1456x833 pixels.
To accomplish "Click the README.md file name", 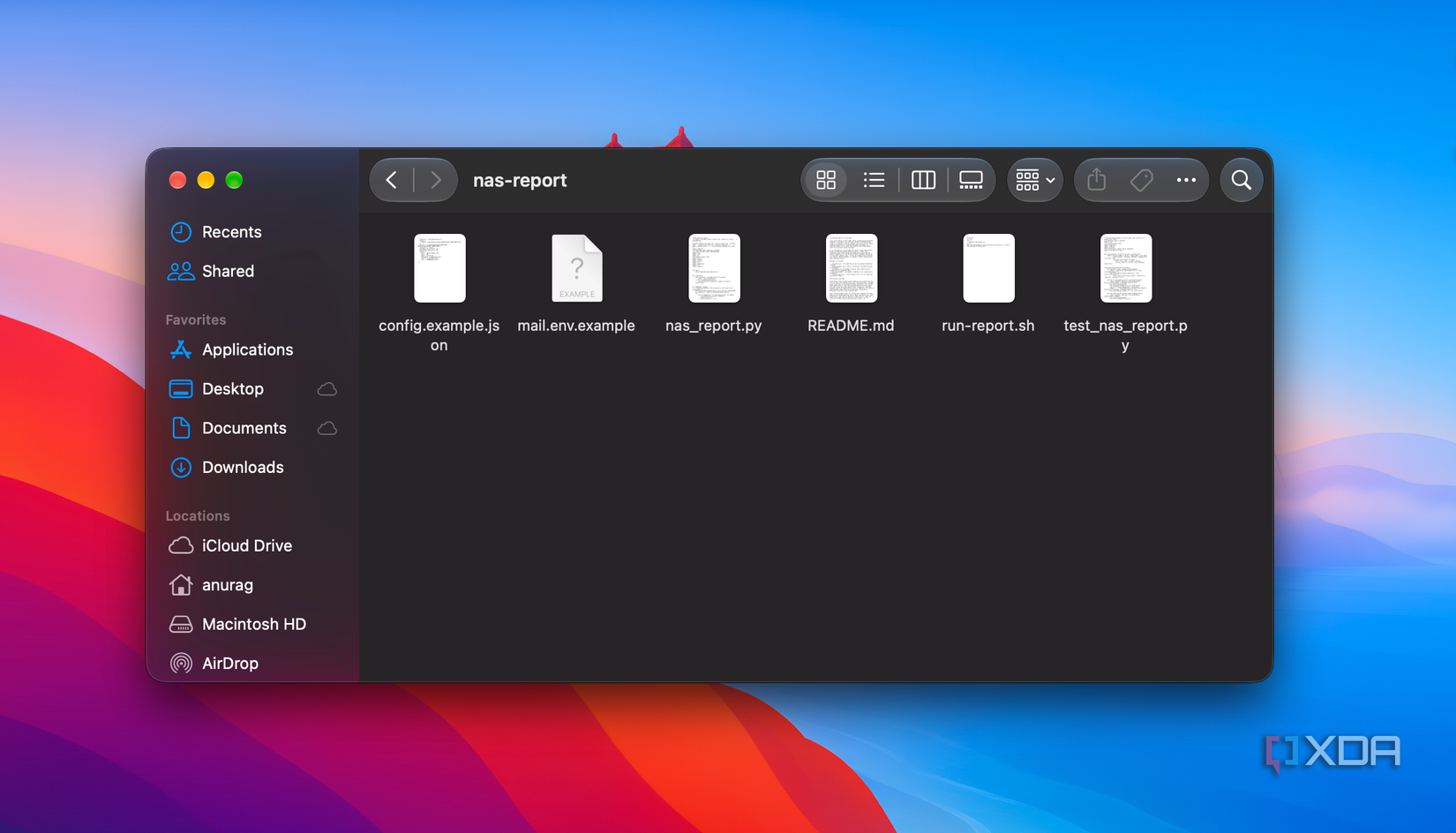I will click(851, 326).
